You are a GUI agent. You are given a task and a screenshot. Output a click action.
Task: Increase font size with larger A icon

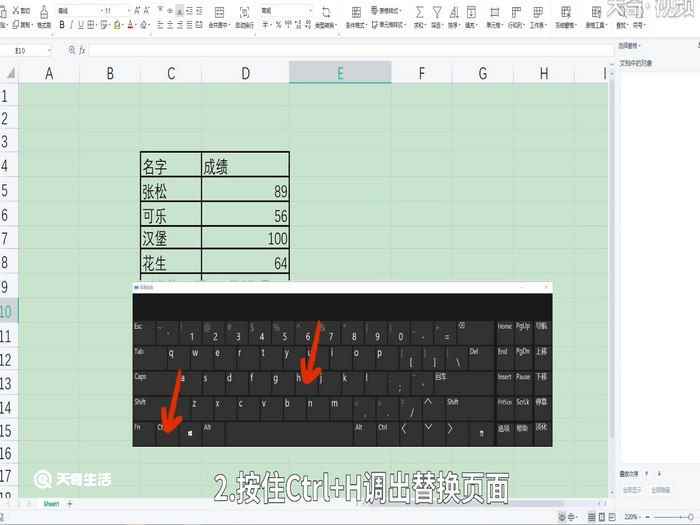click(137, 10)
